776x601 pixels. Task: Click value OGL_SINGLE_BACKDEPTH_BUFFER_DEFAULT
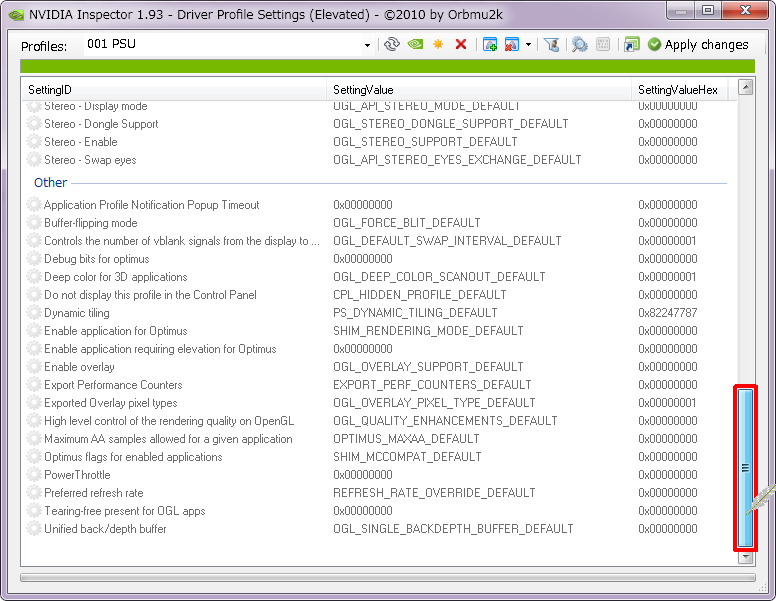click(x=453, y=529)
